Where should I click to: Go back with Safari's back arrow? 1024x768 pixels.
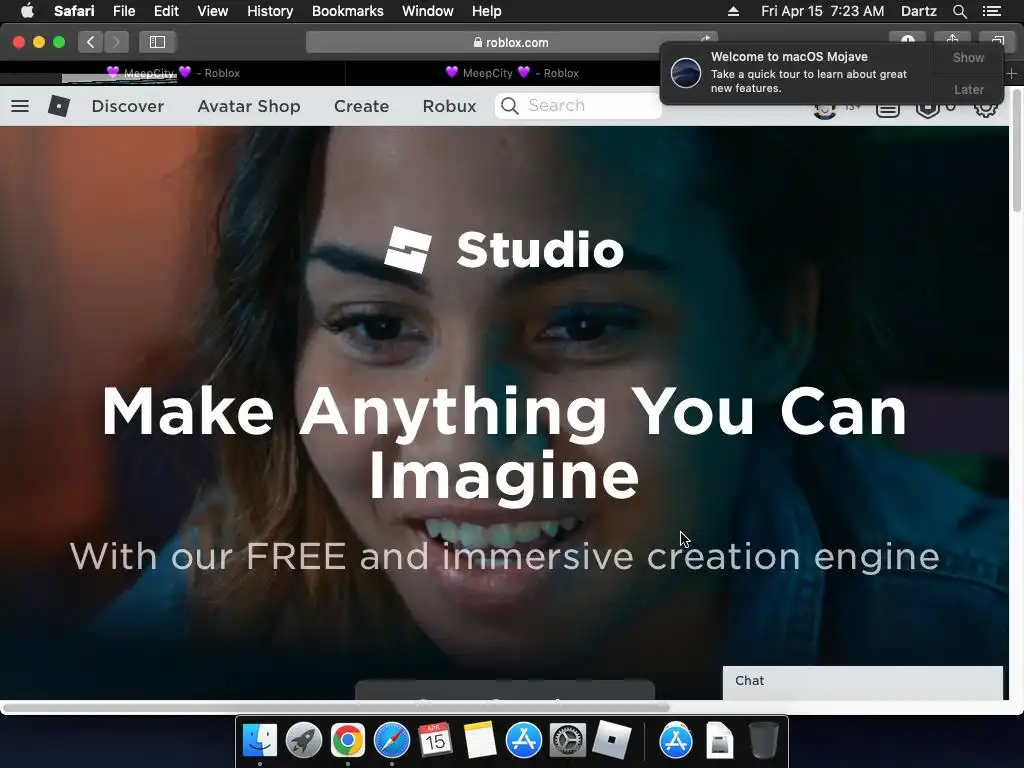click(x=91, y=42)
